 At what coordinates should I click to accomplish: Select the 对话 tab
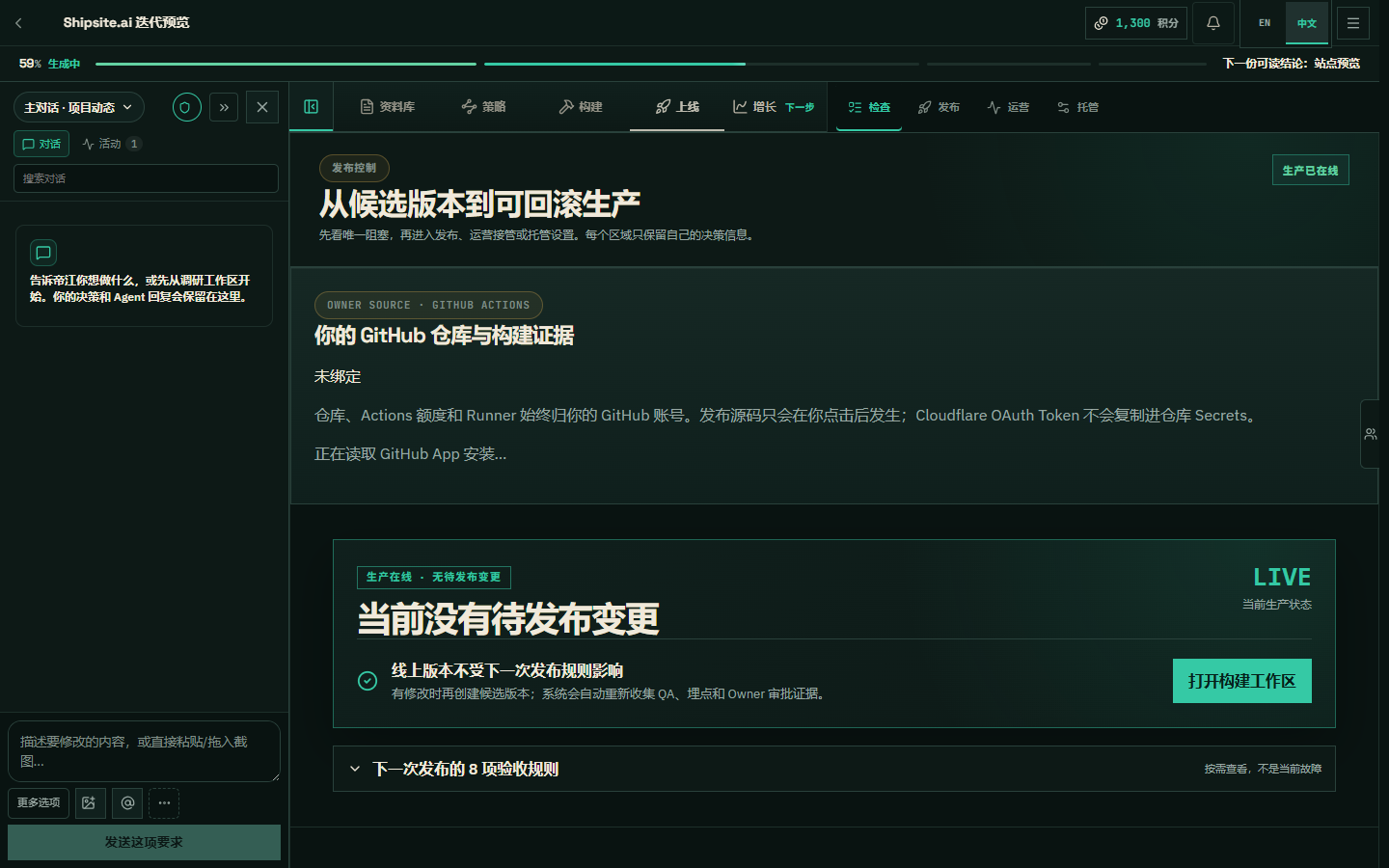[41, 144]
